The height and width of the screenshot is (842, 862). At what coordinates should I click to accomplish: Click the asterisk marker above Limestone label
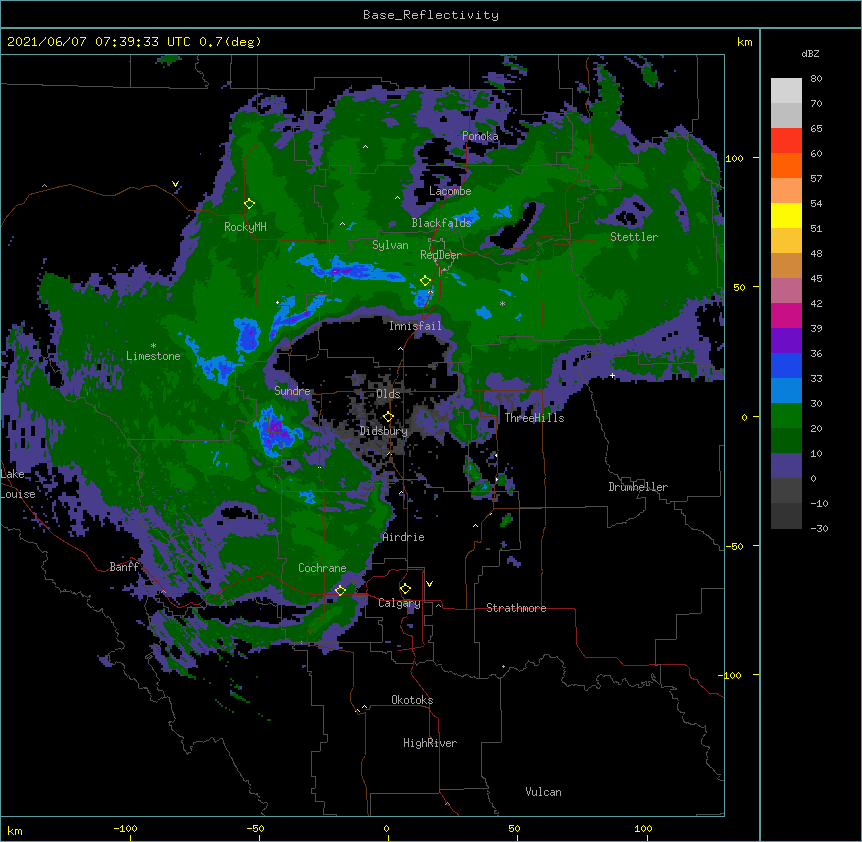[x=153, y=346]
